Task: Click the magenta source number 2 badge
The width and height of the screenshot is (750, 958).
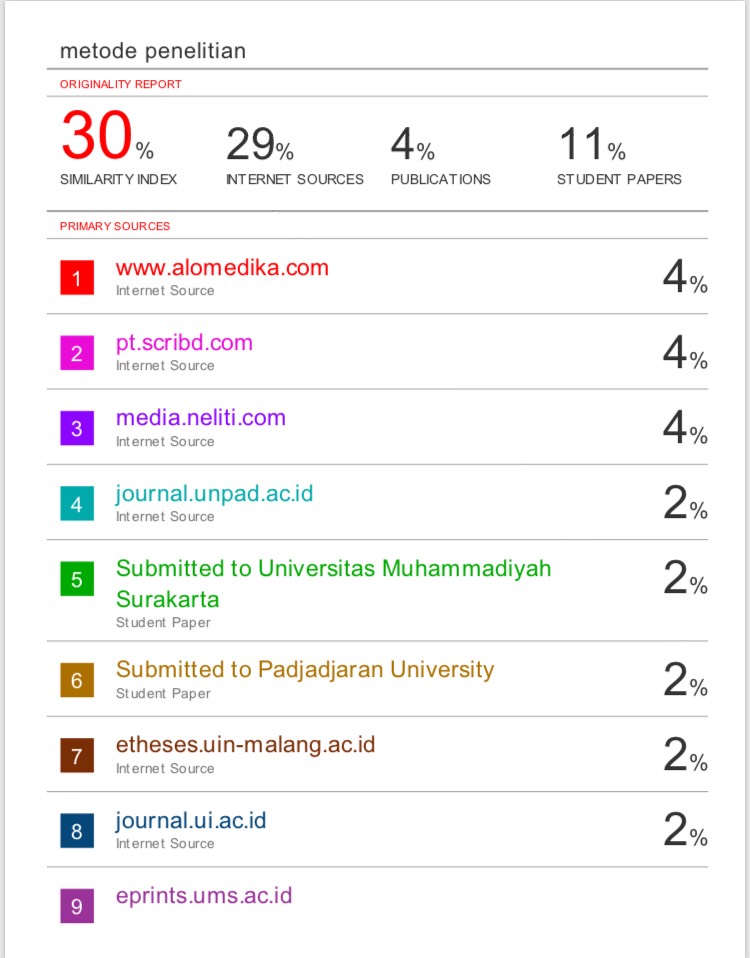Action: click(x=77, y=353)
